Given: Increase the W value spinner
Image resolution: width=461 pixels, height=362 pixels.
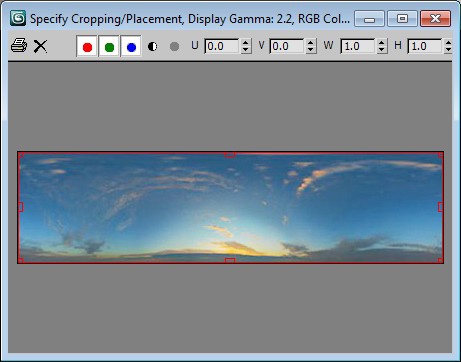Looking at the screenshot, I should coord(382,43).
